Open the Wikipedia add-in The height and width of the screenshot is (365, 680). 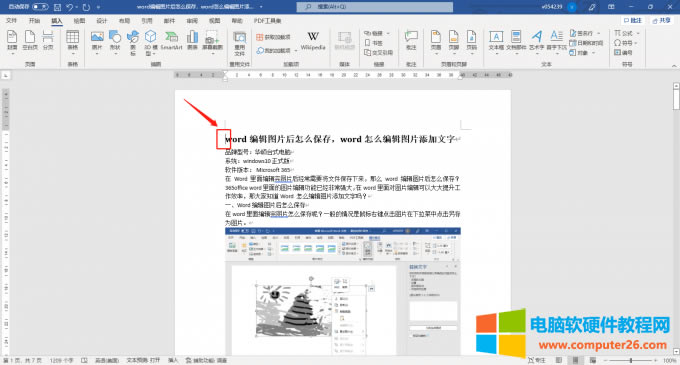pyautogui.click(x=313, y=41)
